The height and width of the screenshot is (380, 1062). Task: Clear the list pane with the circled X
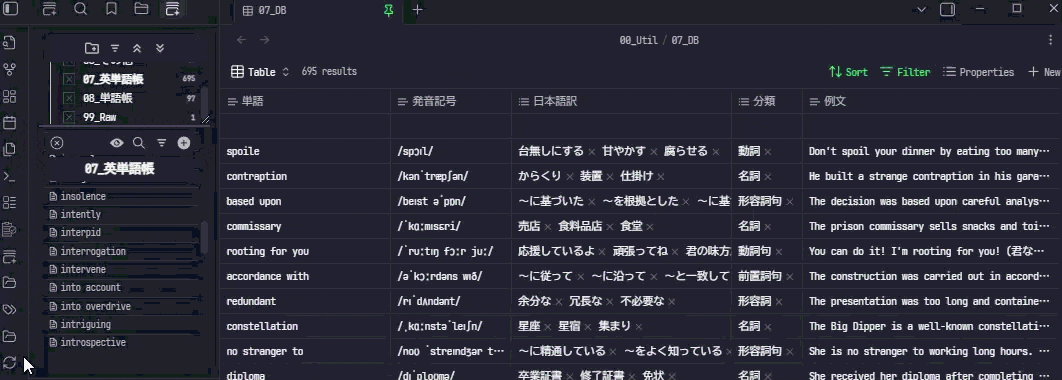(57, 143)
